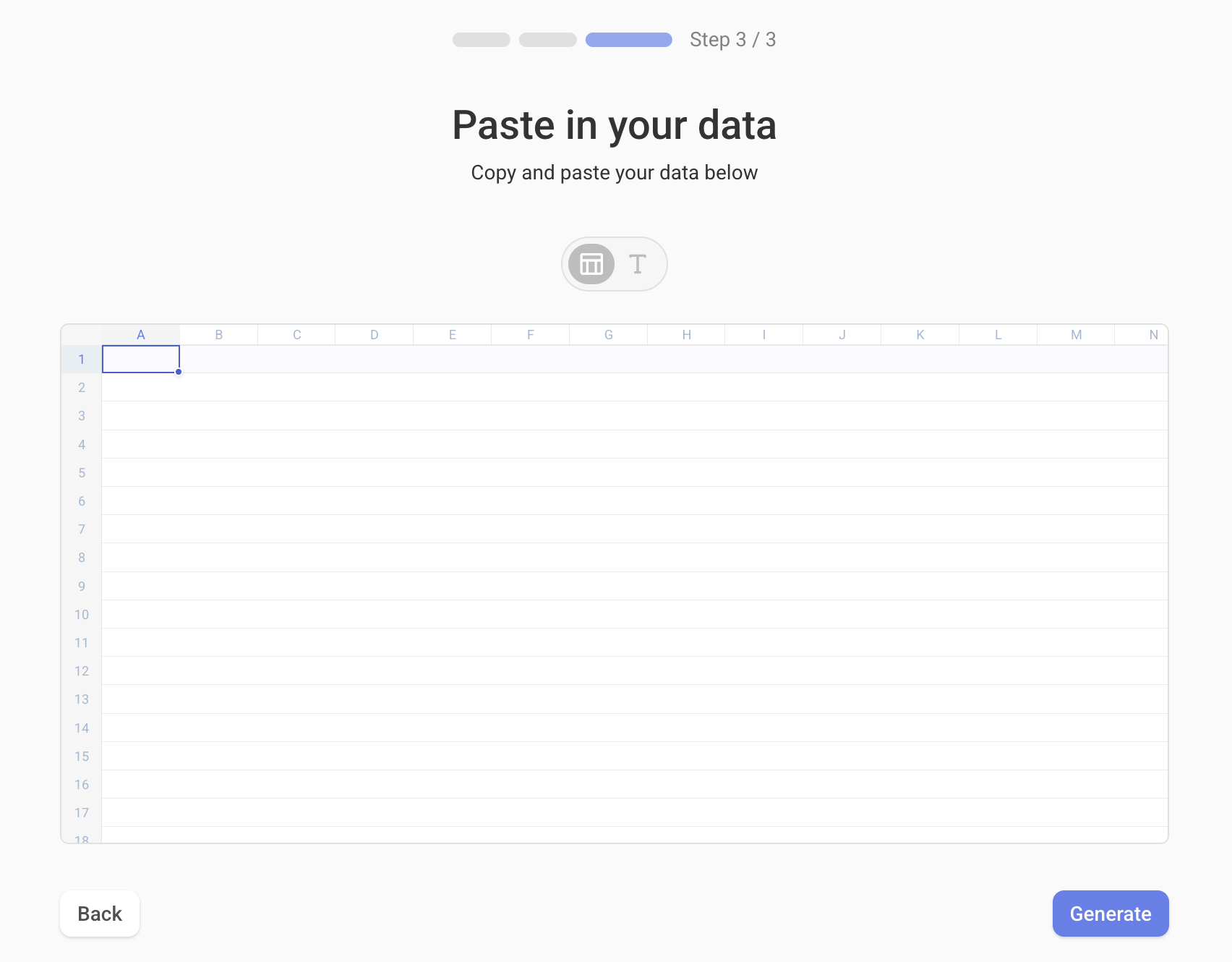Select row header 10

tap(81, 614)
